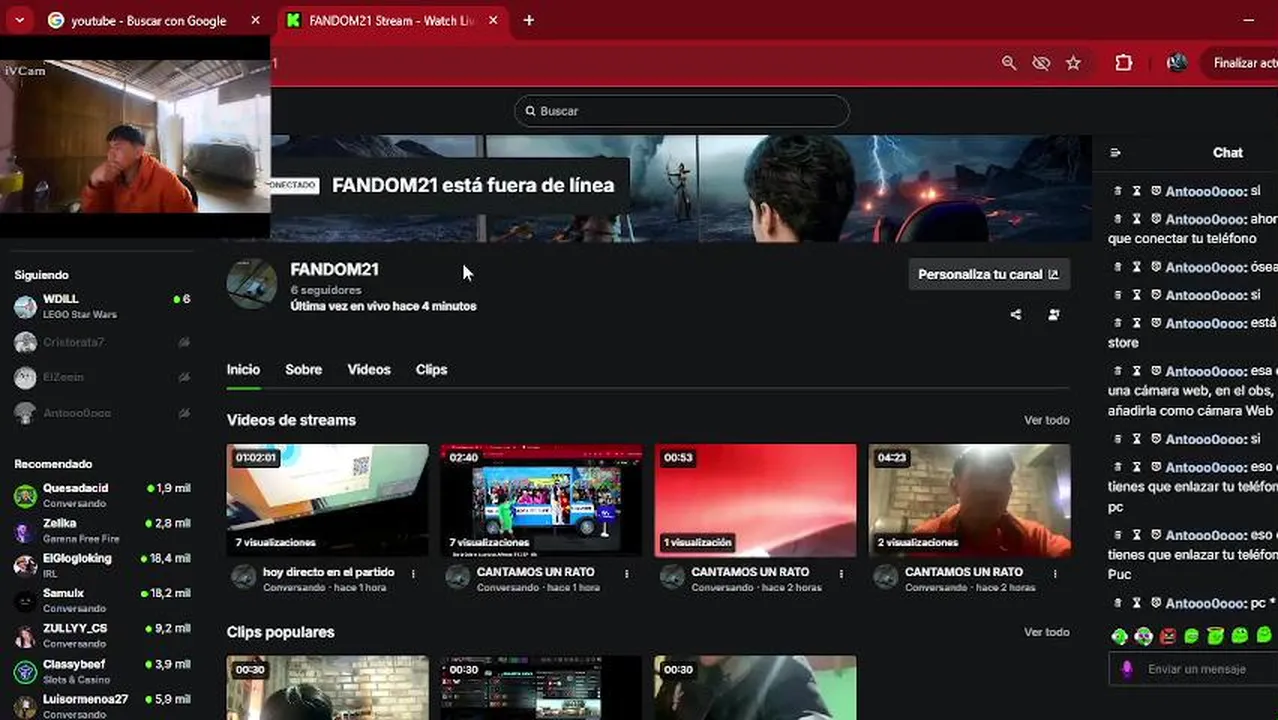Open recommended channel ZULLYY_CS
This screenshot has width=1278, height=720.
(x=102, y=635)
